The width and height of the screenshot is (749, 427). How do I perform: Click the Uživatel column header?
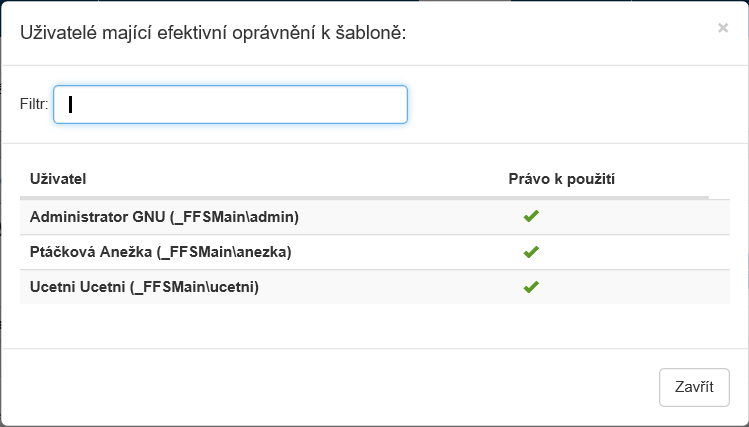click(x=58, y=179)
